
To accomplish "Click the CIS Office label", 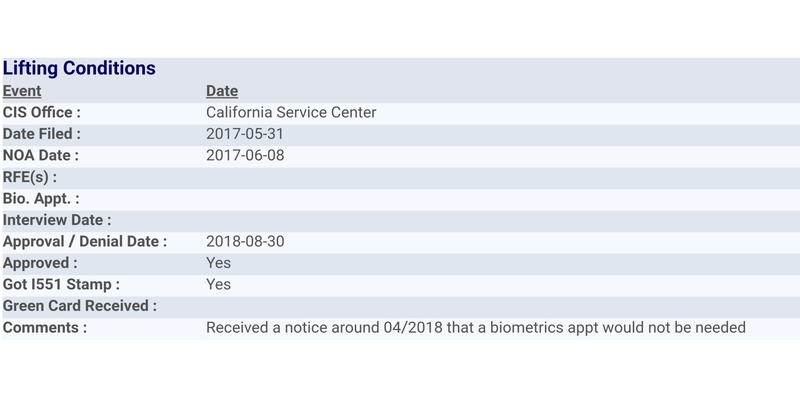I will [x=42, y=112].
